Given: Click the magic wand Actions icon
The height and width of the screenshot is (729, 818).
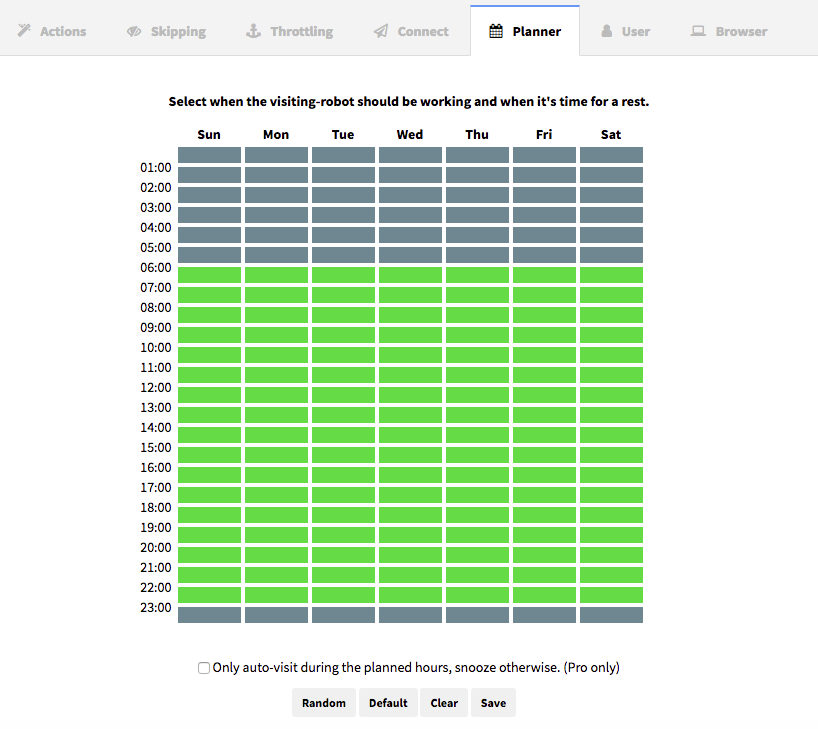Looking at the screenshot, I should (24, 31).
